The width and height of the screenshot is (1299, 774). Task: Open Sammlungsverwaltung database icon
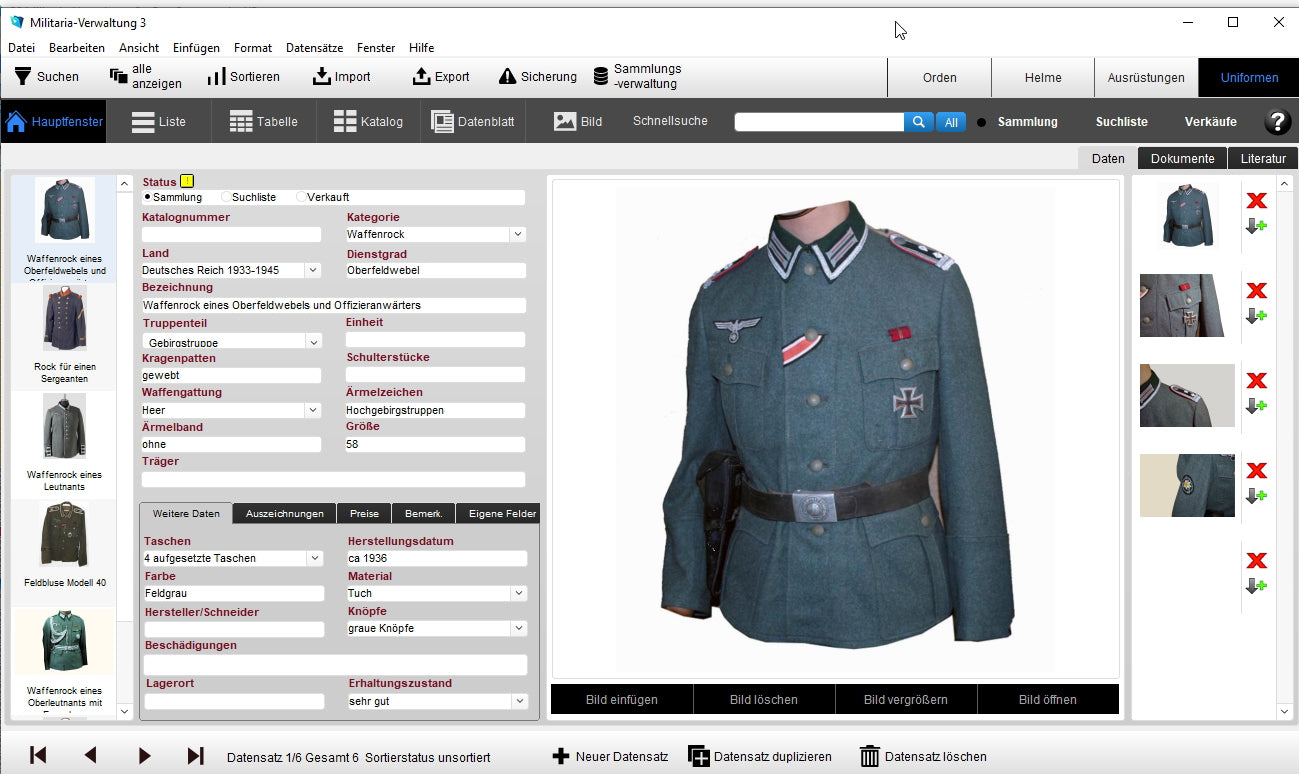[x=601, y=77]
